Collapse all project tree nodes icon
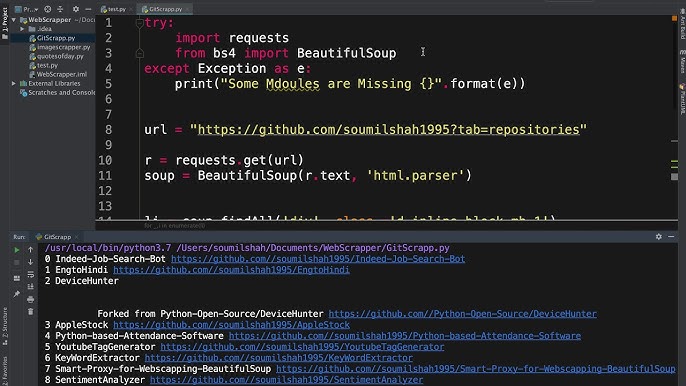 pos(60,9)
